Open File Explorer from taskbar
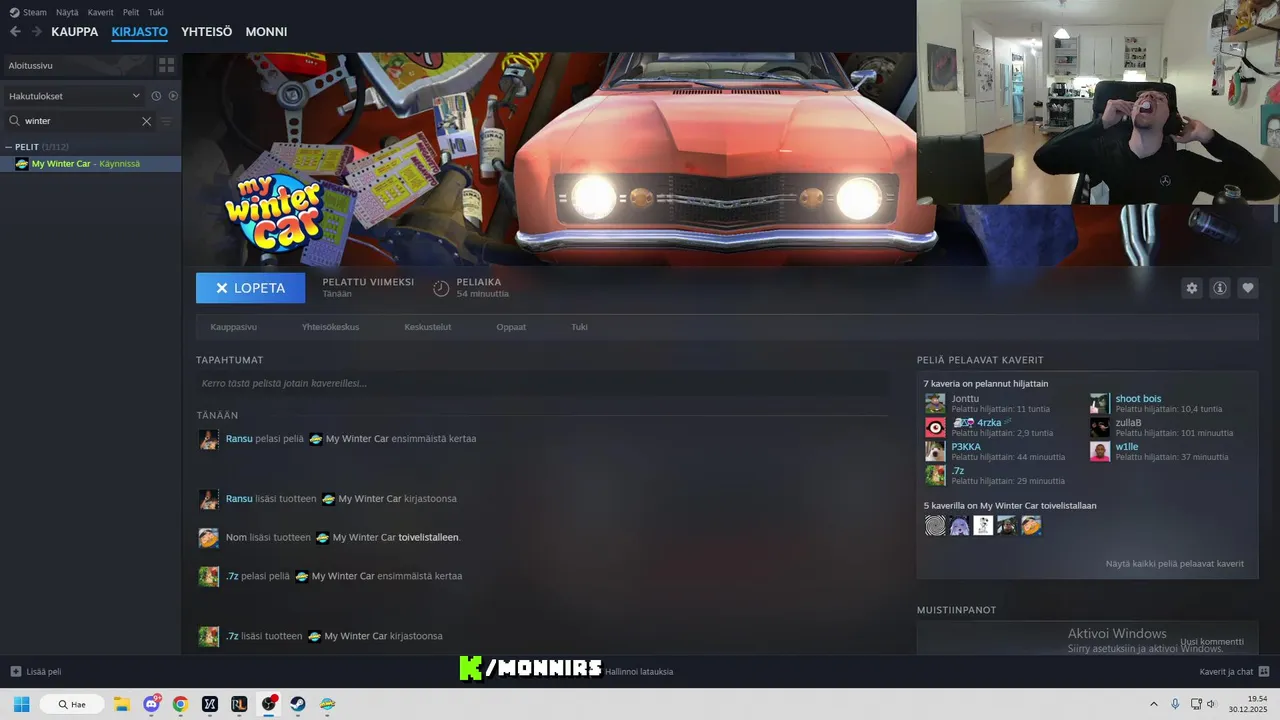This screenshot has height=720, width=1280. tap(122, 704)
